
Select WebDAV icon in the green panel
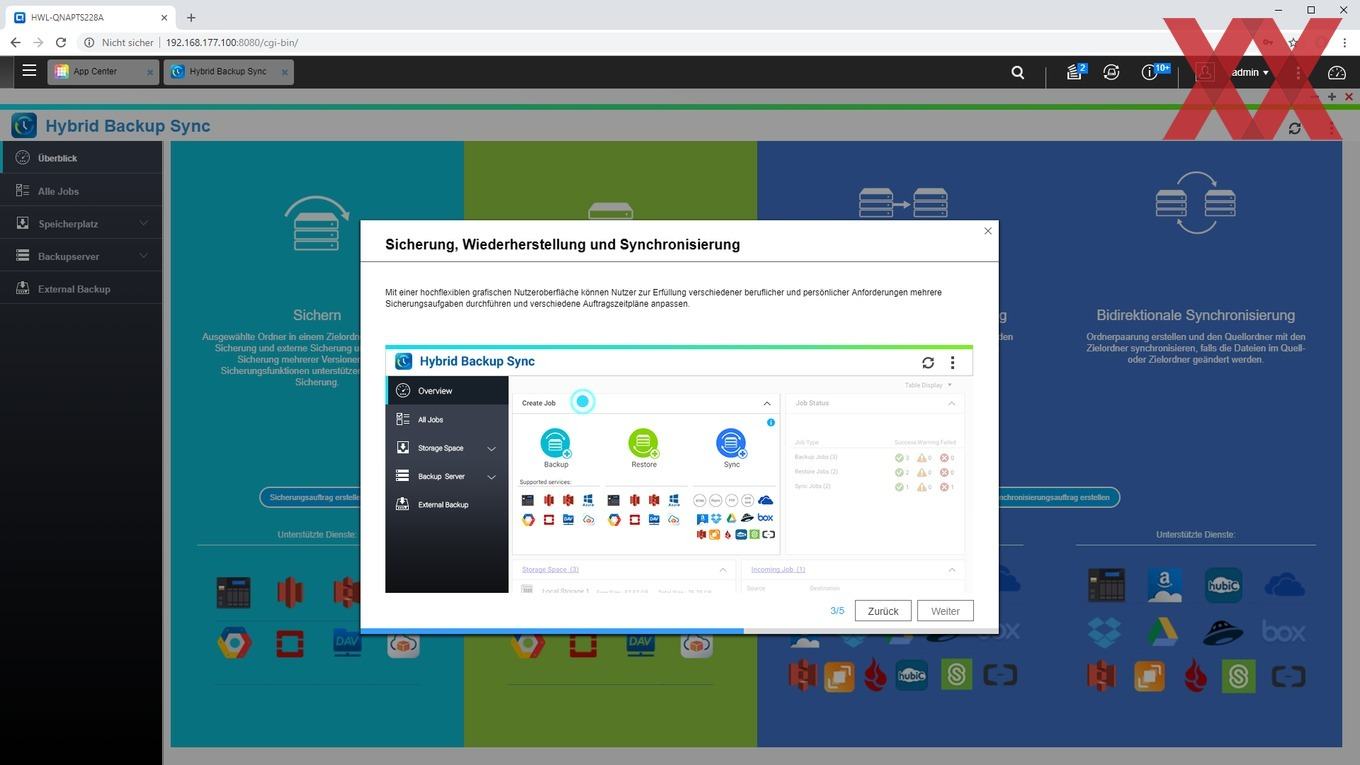pos(640,642)
